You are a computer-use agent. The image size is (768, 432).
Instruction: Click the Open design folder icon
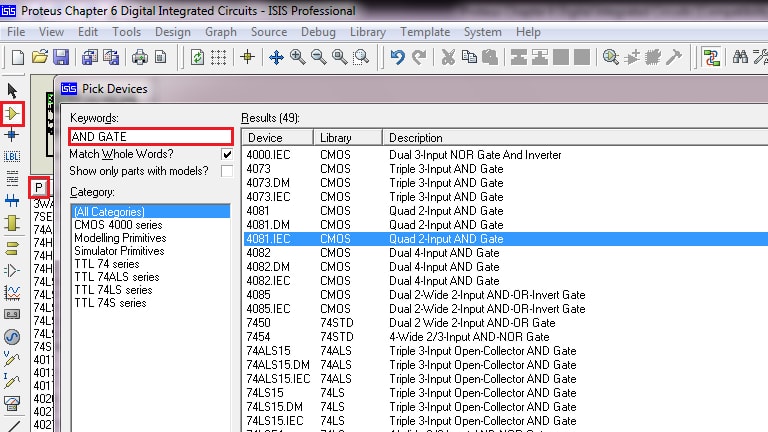click(39, 57)
